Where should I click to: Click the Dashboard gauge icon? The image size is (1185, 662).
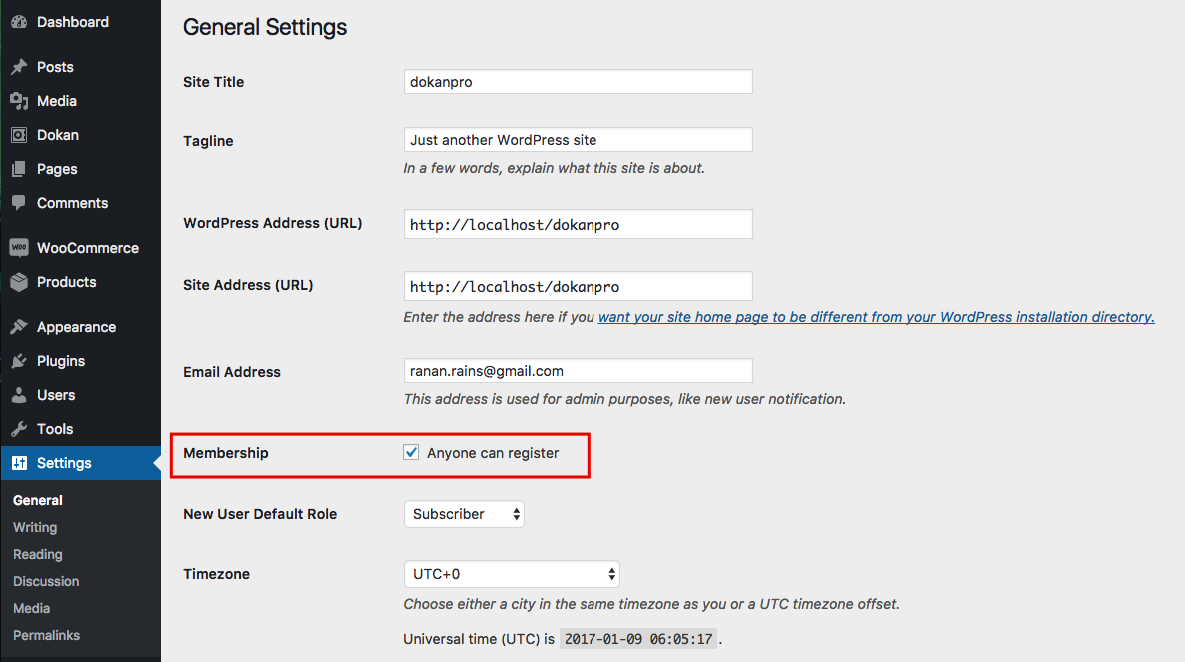(x=19, y=22)
